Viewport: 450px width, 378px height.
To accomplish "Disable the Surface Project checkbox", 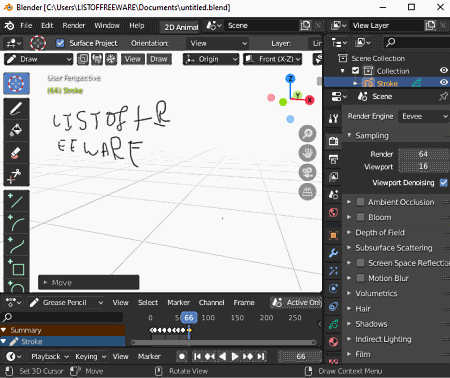I will click(60, 43).
